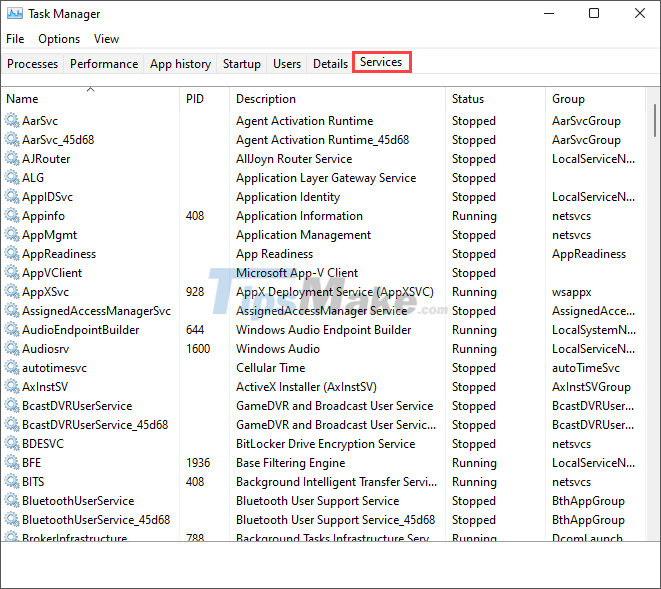Click the ALG service gear icon
Screen dimensions: 661x589
pos(12,178)
